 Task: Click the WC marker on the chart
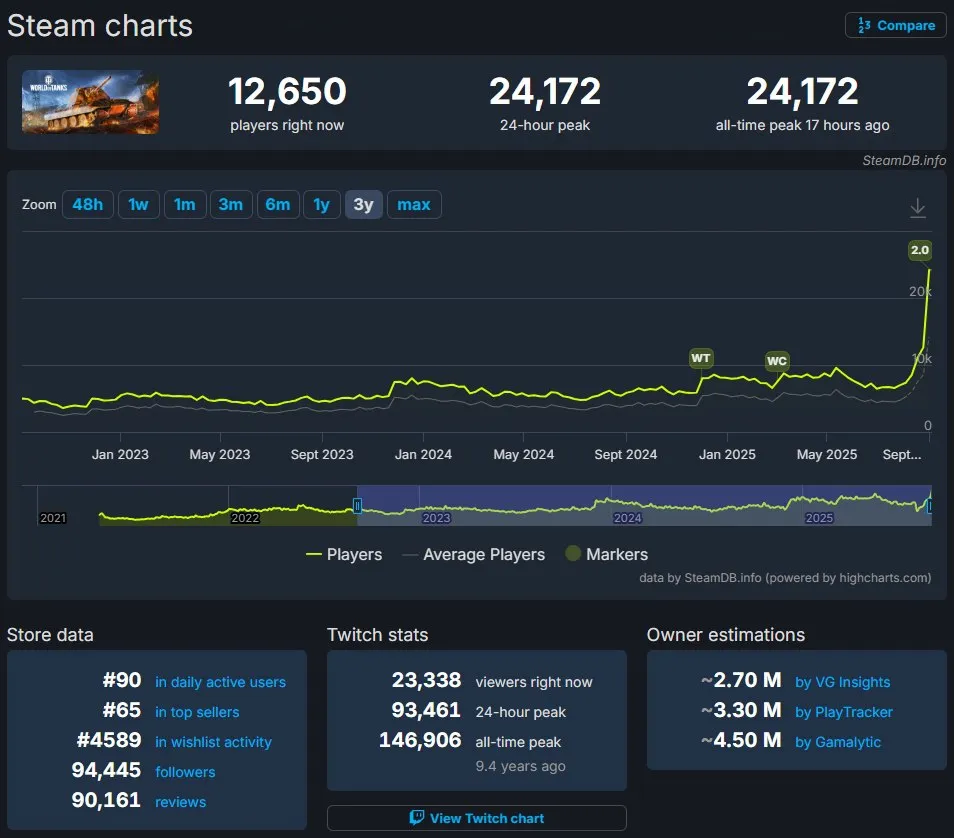tap(777, 363)
